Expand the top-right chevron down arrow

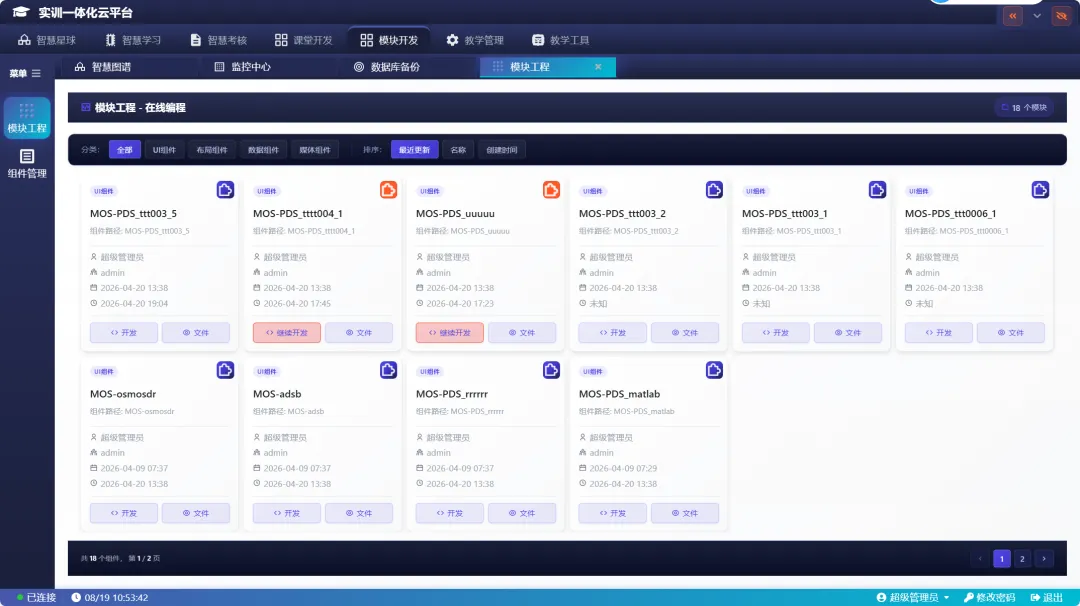pyautogui.click(x=1037, y=16)
